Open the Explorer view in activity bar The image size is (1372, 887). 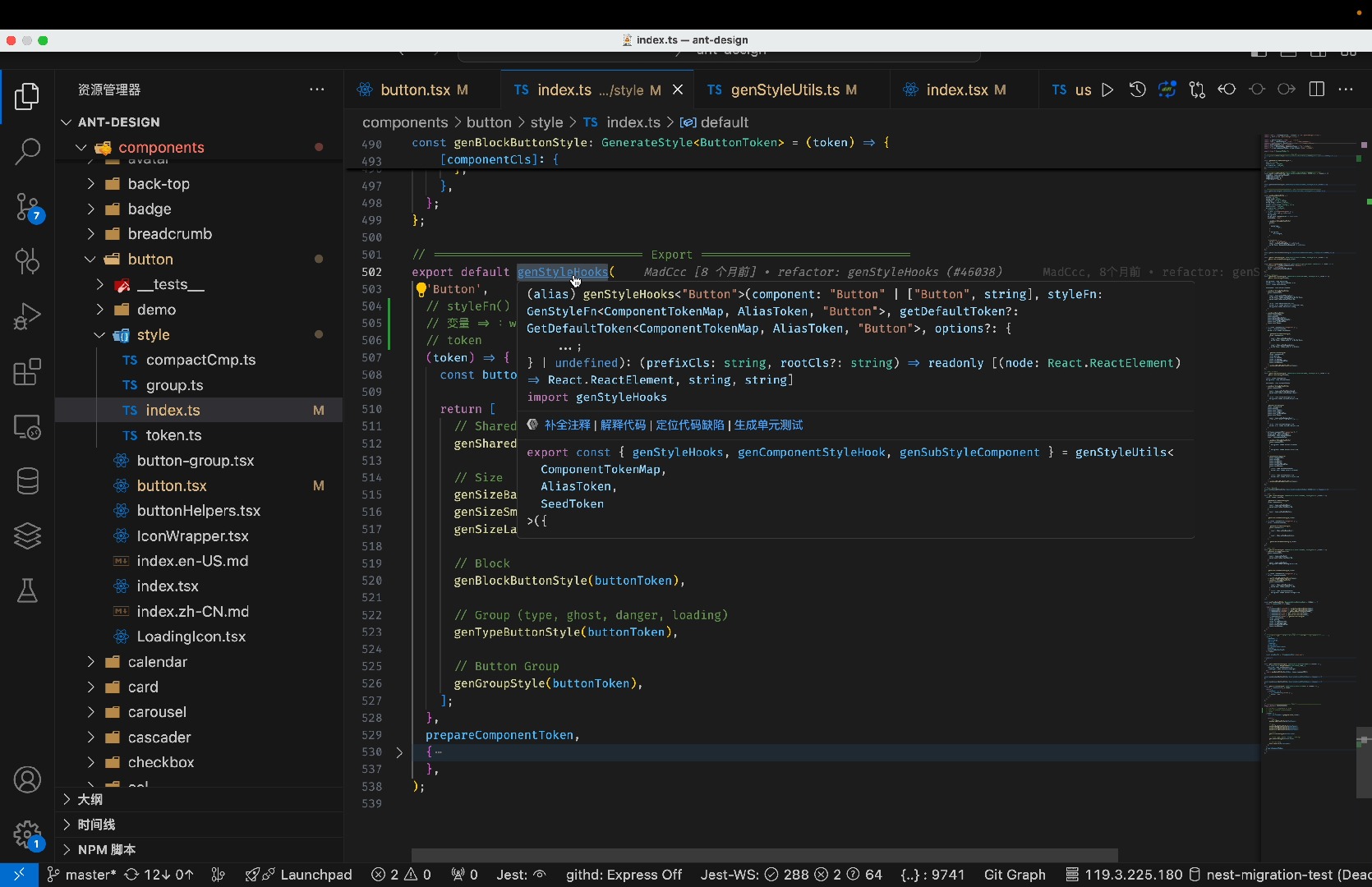[x=27, y=97]
